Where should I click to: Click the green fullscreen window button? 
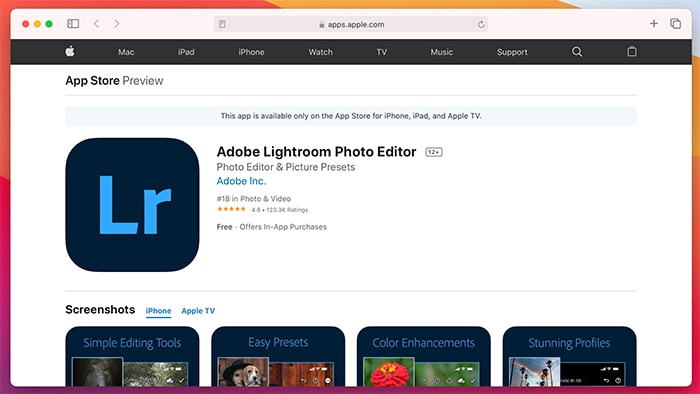click(x=49, y=24)
